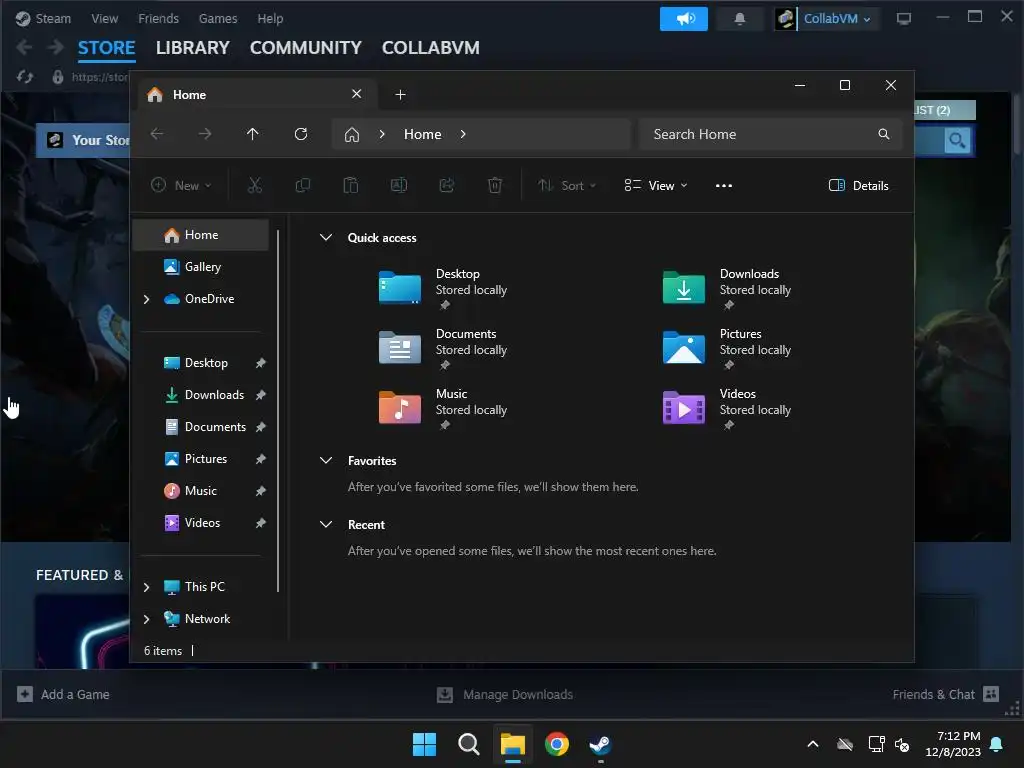
Task: Click Steam's Big Picture mode monitor icon
Action: 904,19
